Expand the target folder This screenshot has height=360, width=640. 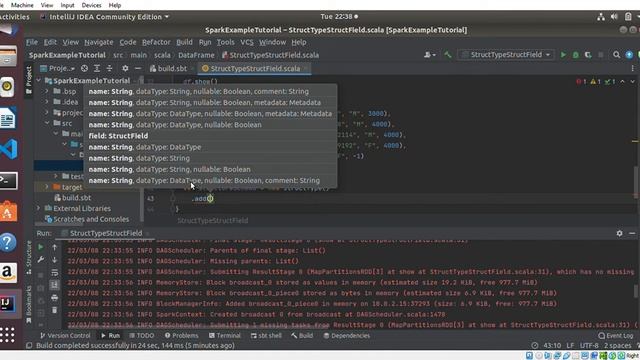[x=47, y=187]
